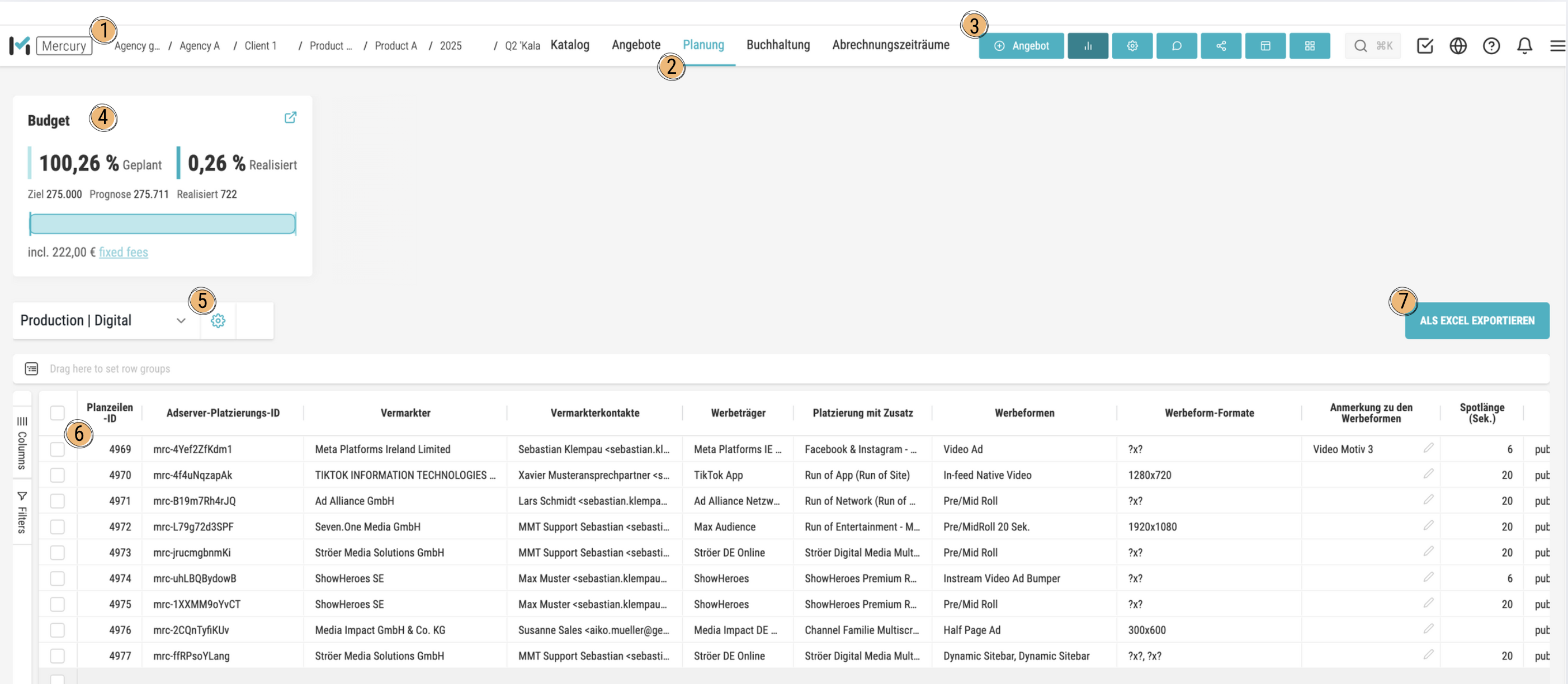Select the checkbox for row 4969
This screenshot has width=1568, height=684.
pos(57,449)
